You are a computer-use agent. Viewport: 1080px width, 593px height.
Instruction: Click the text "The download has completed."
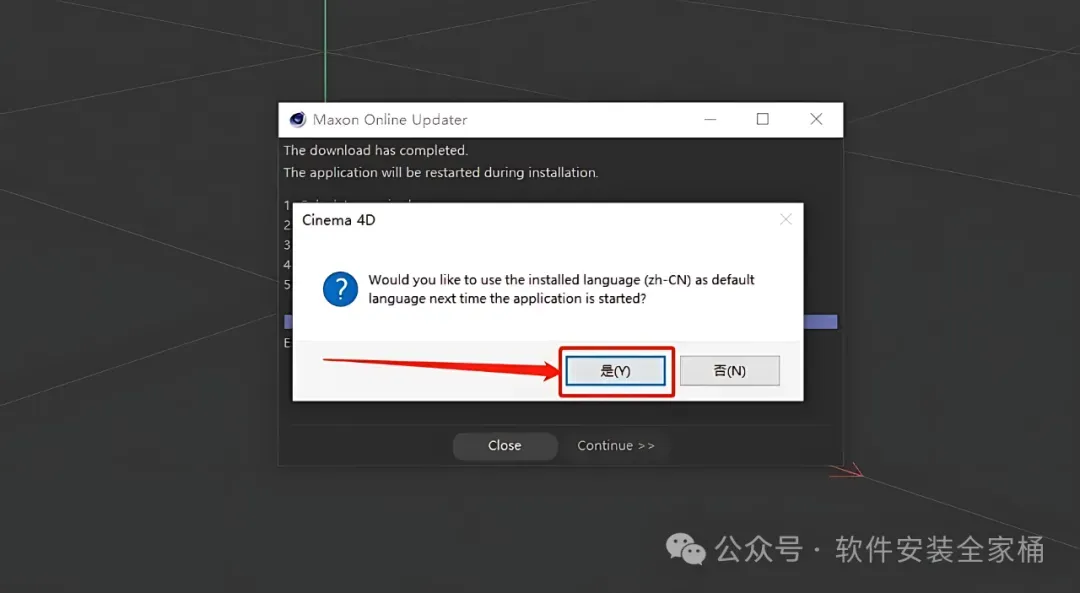(x=375, y=150)
